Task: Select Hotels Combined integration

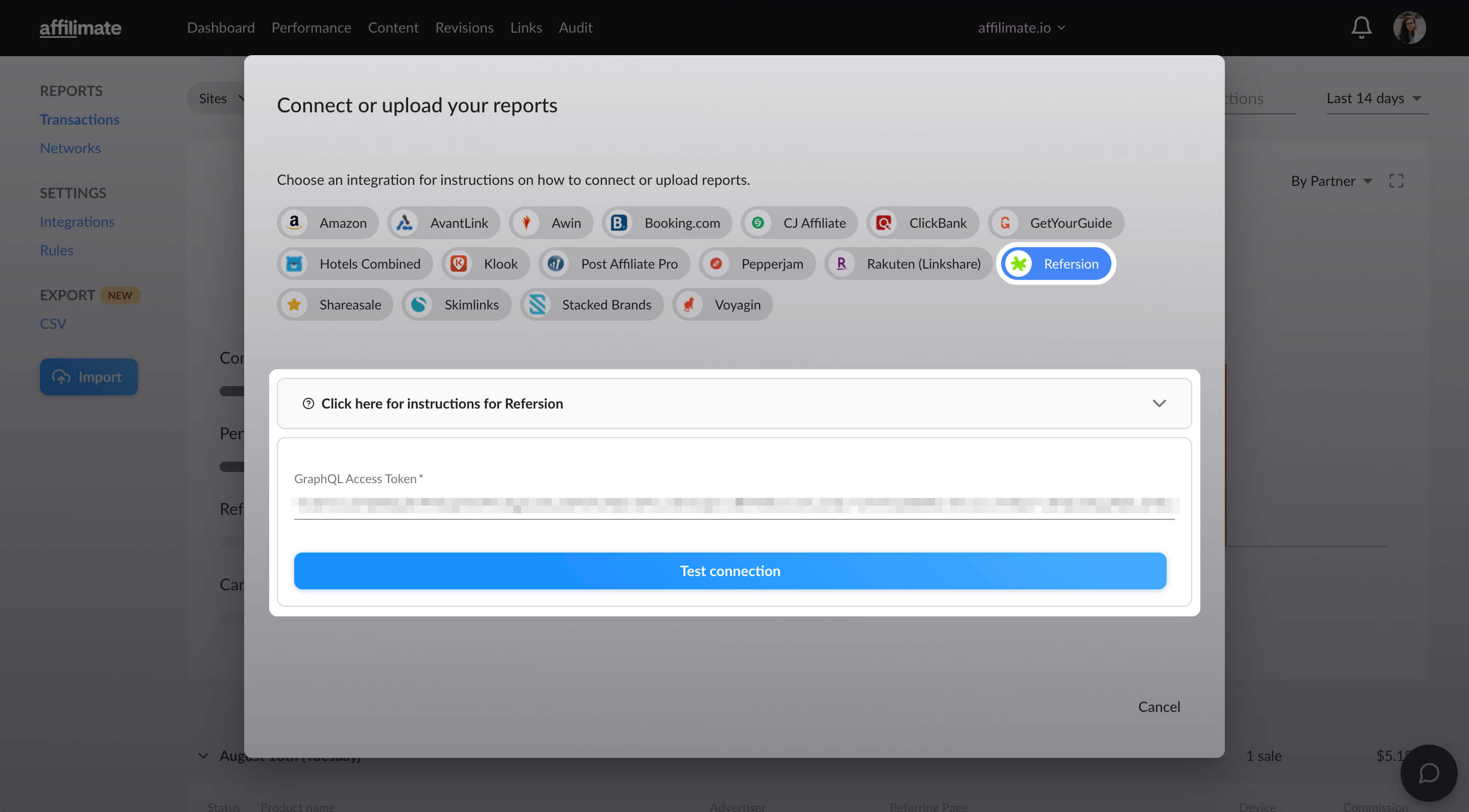Action: (x=354, y=264)
